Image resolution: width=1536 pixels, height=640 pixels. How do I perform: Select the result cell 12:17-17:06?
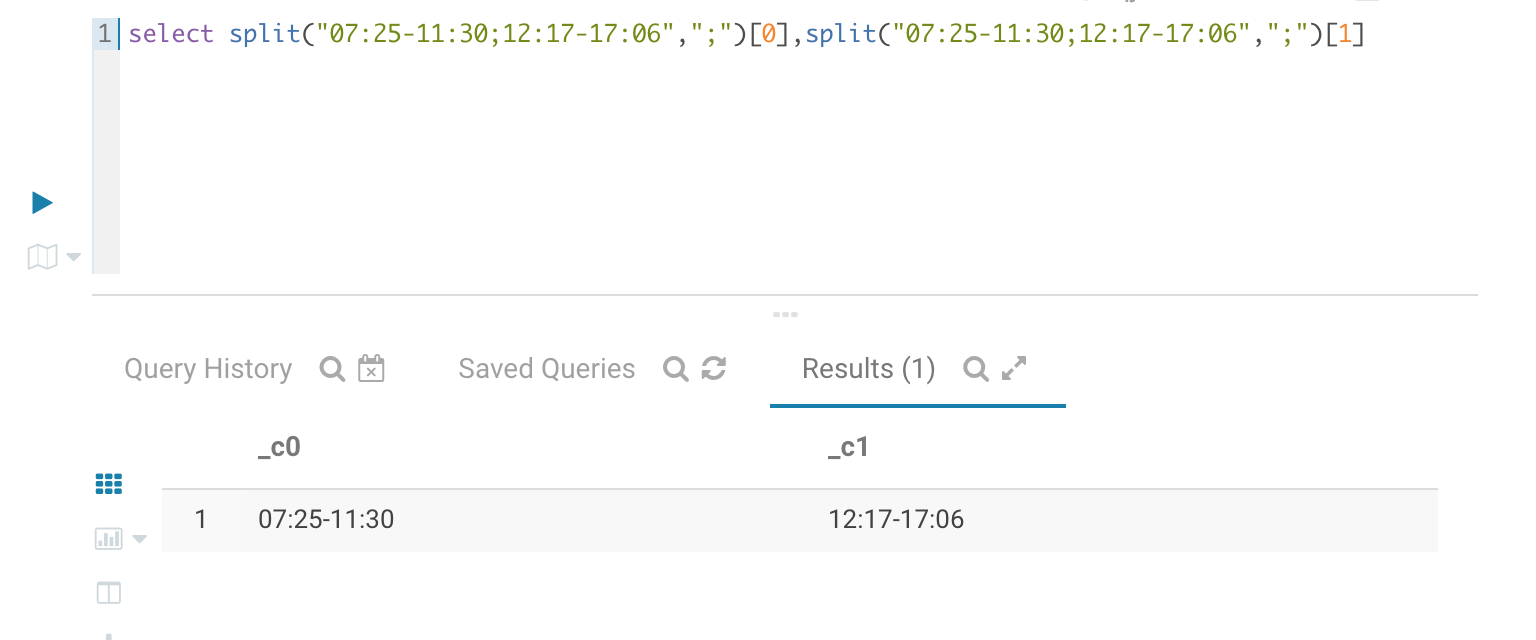(x=896, y=519)
